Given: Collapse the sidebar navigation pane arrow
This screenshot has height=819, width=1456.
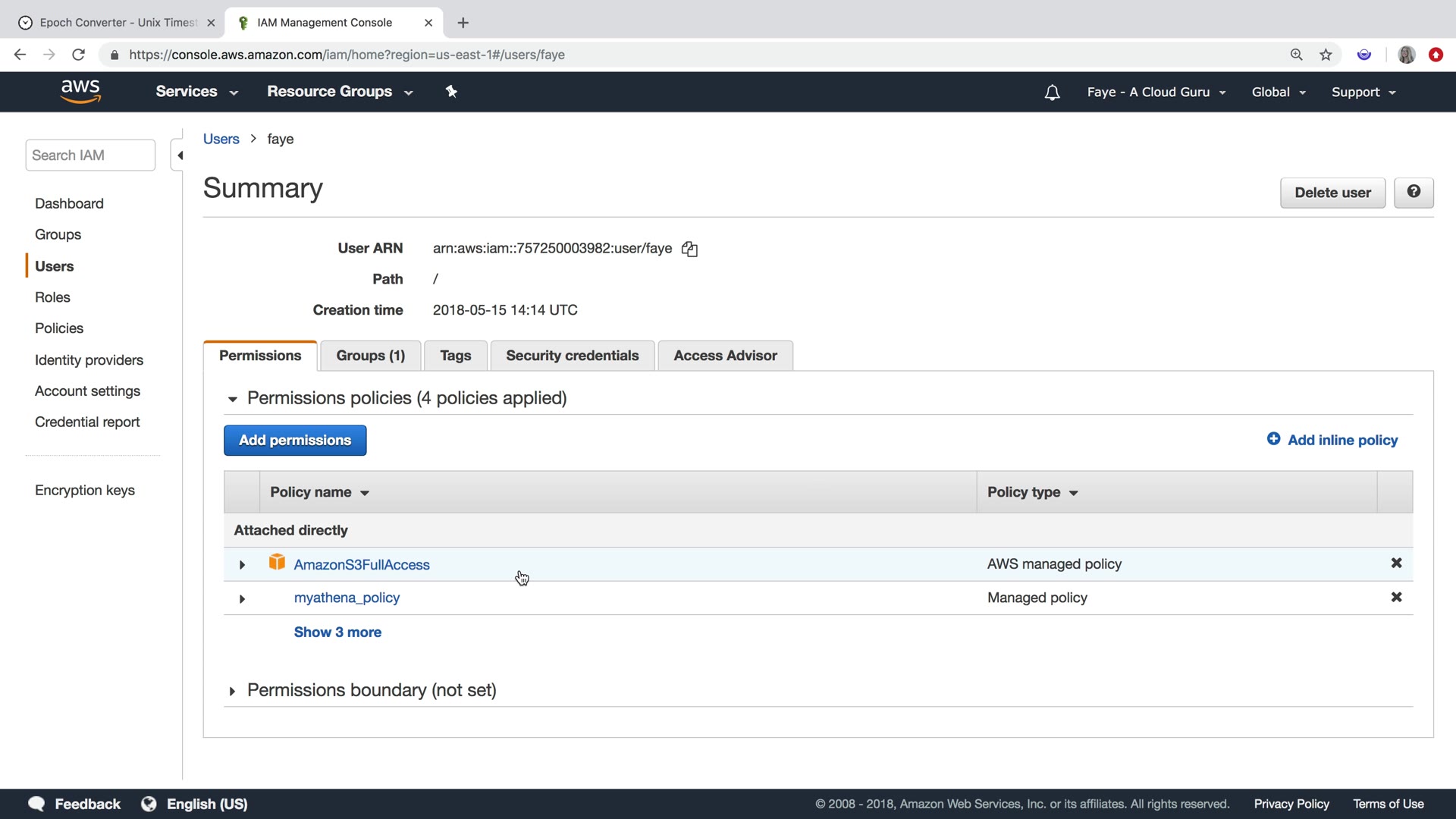Looking at the screenshot, I should (x=180, y=155).
